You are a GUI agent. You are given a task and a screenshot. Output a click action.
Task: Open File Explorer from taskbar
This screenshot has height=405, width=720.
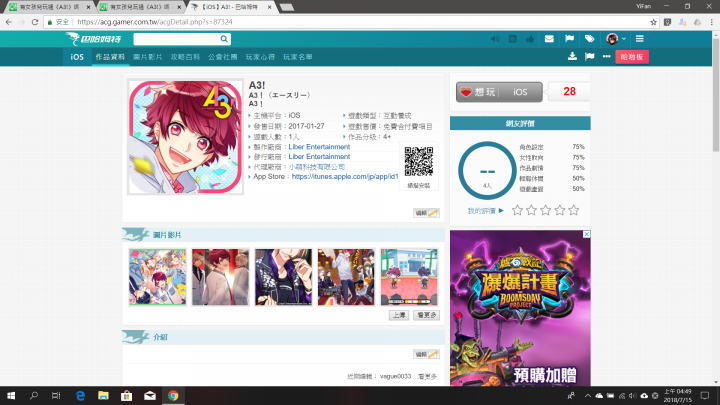point(103,395)
